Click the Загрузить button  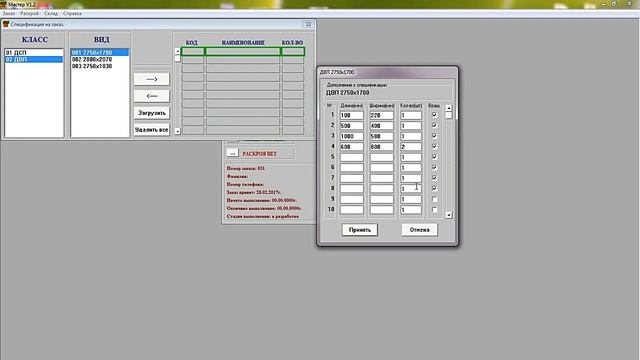click(x=151, y=113)
